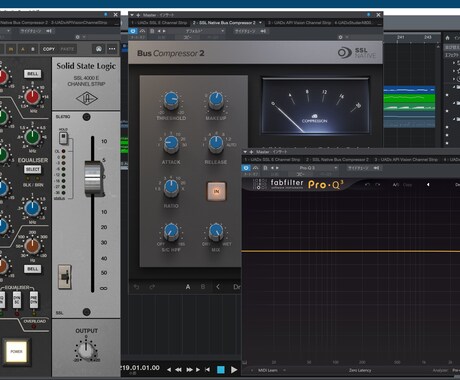Viewport: 460px width, 380px height.
Task: Go to next preset in Bus Compressor toolbar
Action: [x=164, y=31]
